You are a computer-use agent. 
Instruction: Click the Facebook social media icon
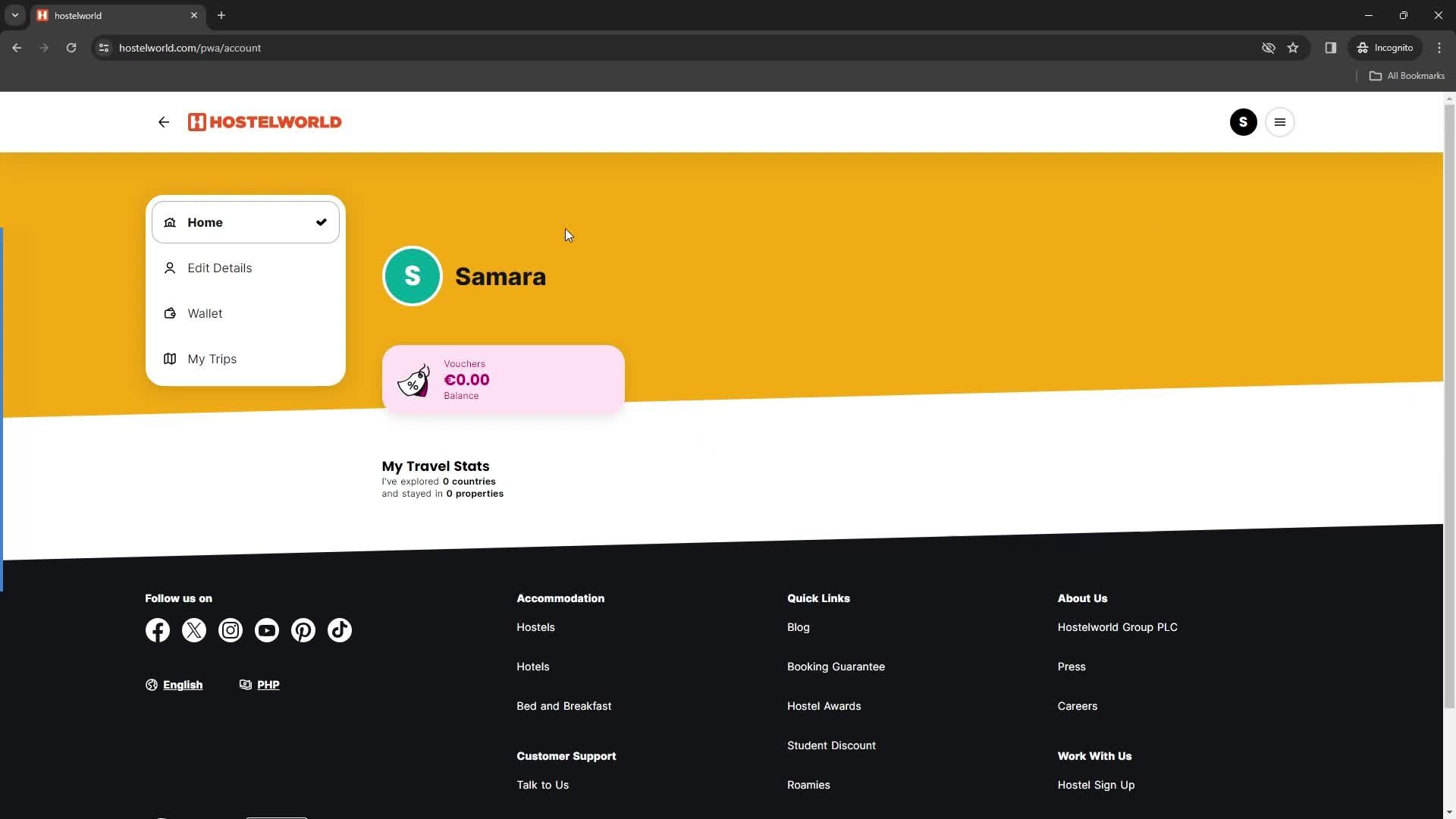(x=158, y=630)
